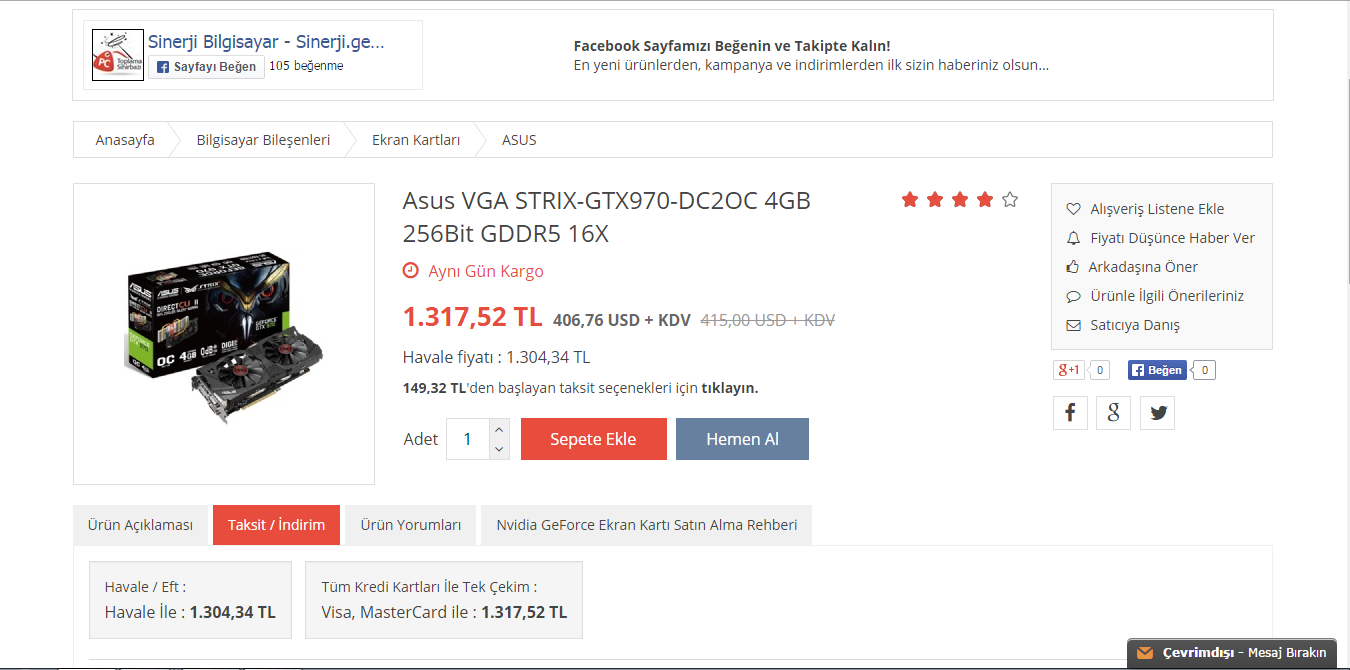Select Alışveriş Listene Ekle link
Screen dimensions: 1350x670
1157,209
